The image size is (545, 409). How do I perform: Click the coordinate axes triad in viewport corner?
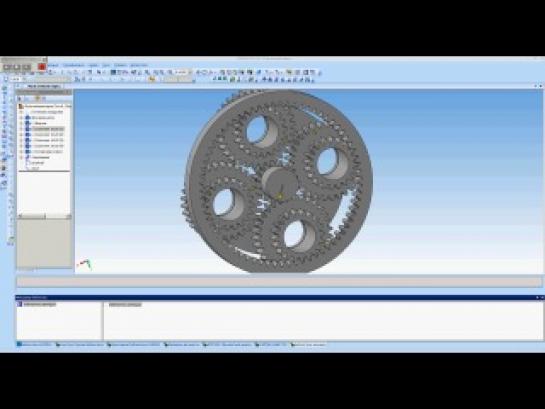tap(85, 264)
